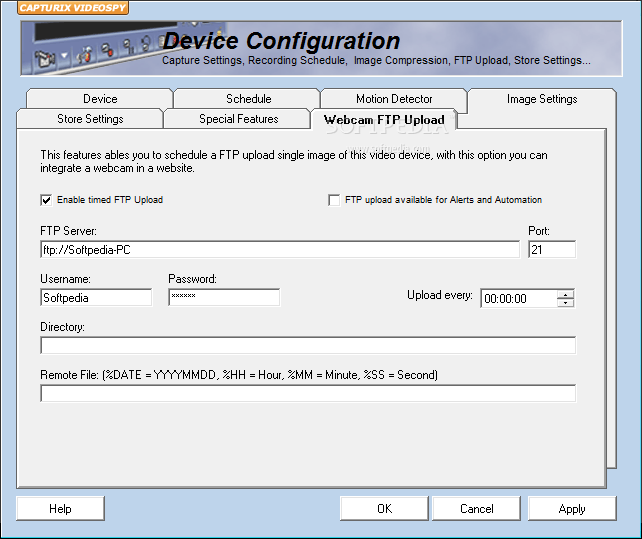Click the Port number field
The height and width of the screenshot is (539, 642).
(552, 249)
